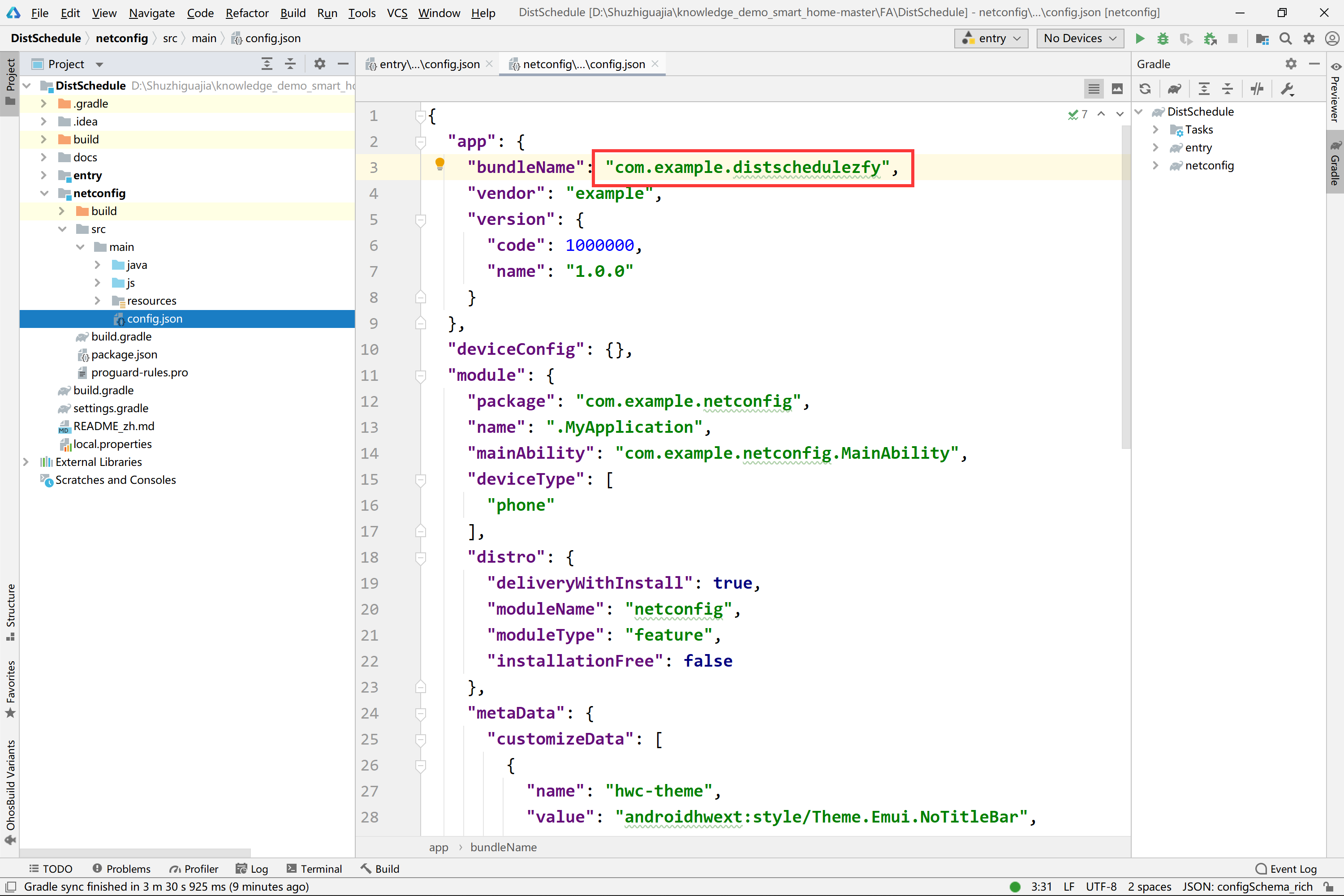
Task: Click the intention lightbulb on line 3
Action: (x=439, y=164)
